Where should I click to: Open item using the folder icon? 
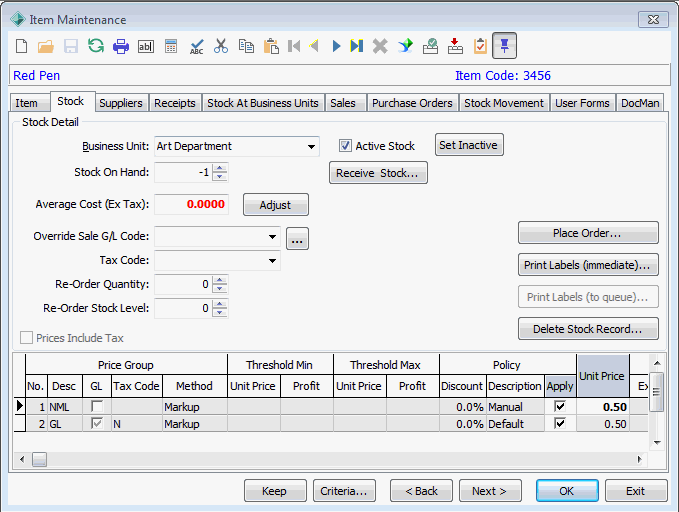point(46,46)
